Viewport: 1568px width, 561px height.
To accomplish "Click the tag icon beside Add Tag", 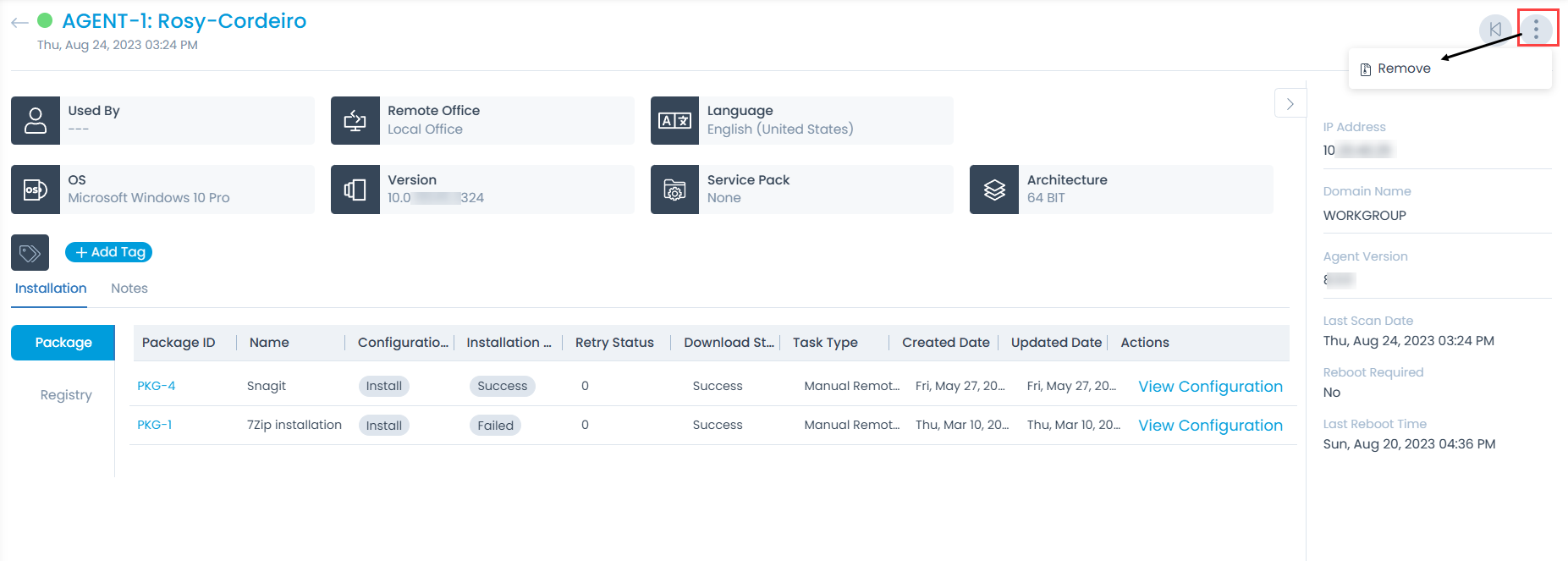I will [x=30, y=252].
